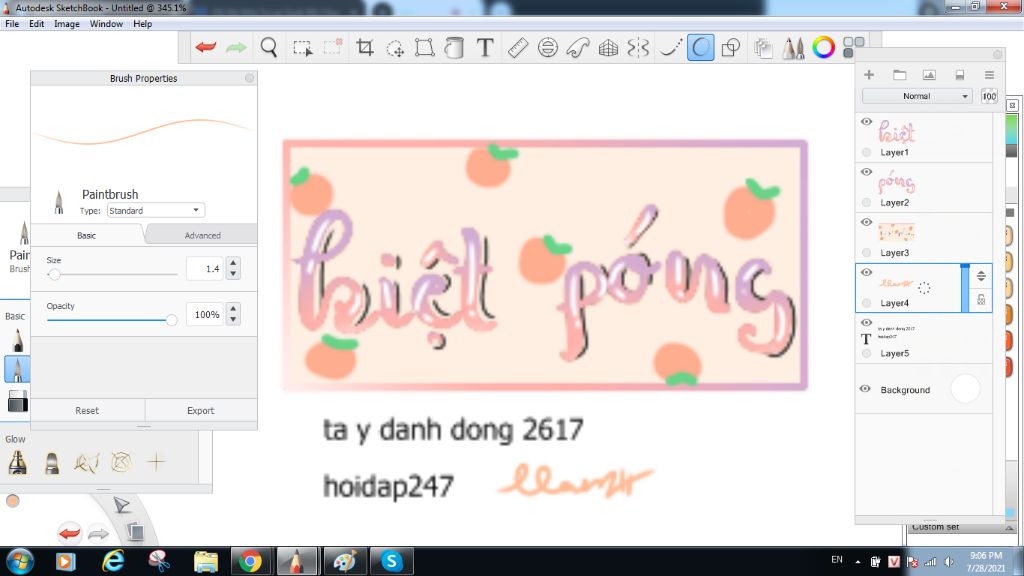Add a new layer with plus icon
1024x576 pixels.
coord(869,74)
